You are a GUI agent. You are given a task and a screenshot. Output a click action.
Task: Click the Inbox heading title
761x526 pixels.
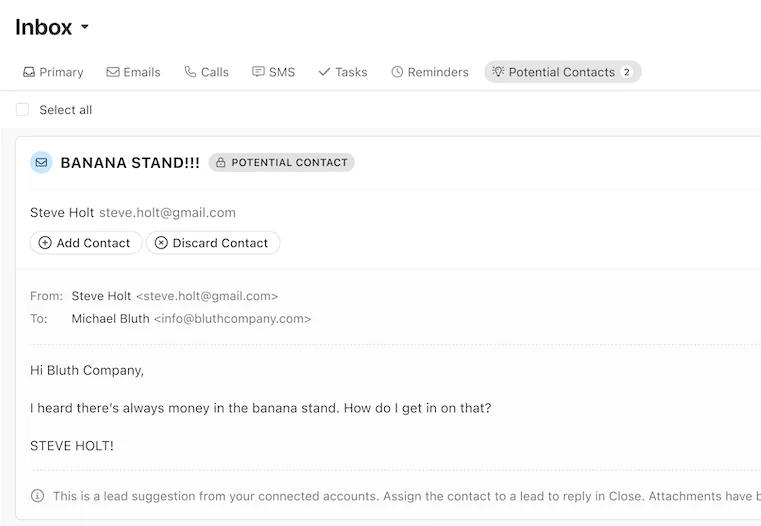(x=44, y=27)
